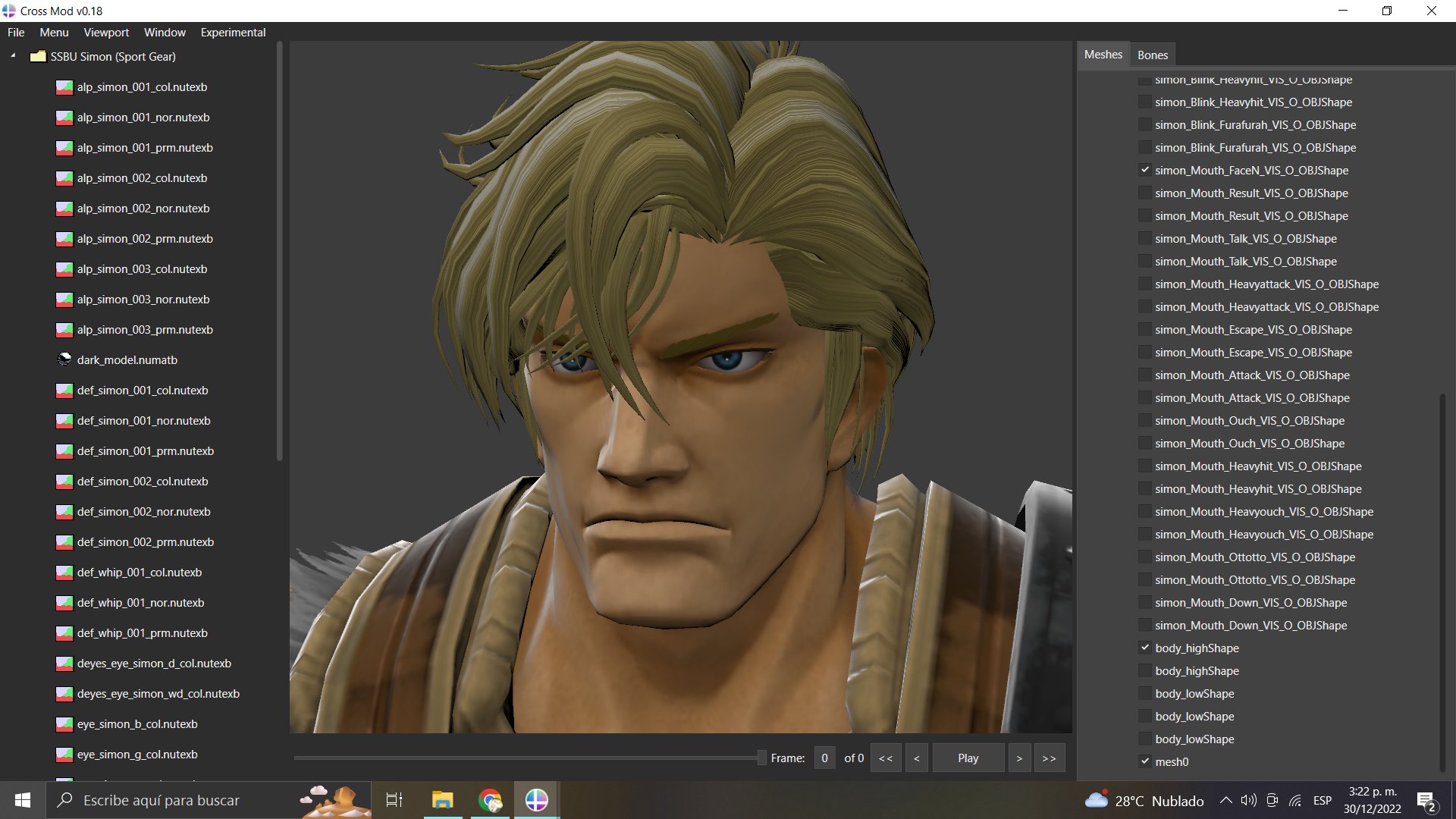Click texture icon of alp_simon_001_nor.nutexb

pyautogui.click(x=64, y=118)
